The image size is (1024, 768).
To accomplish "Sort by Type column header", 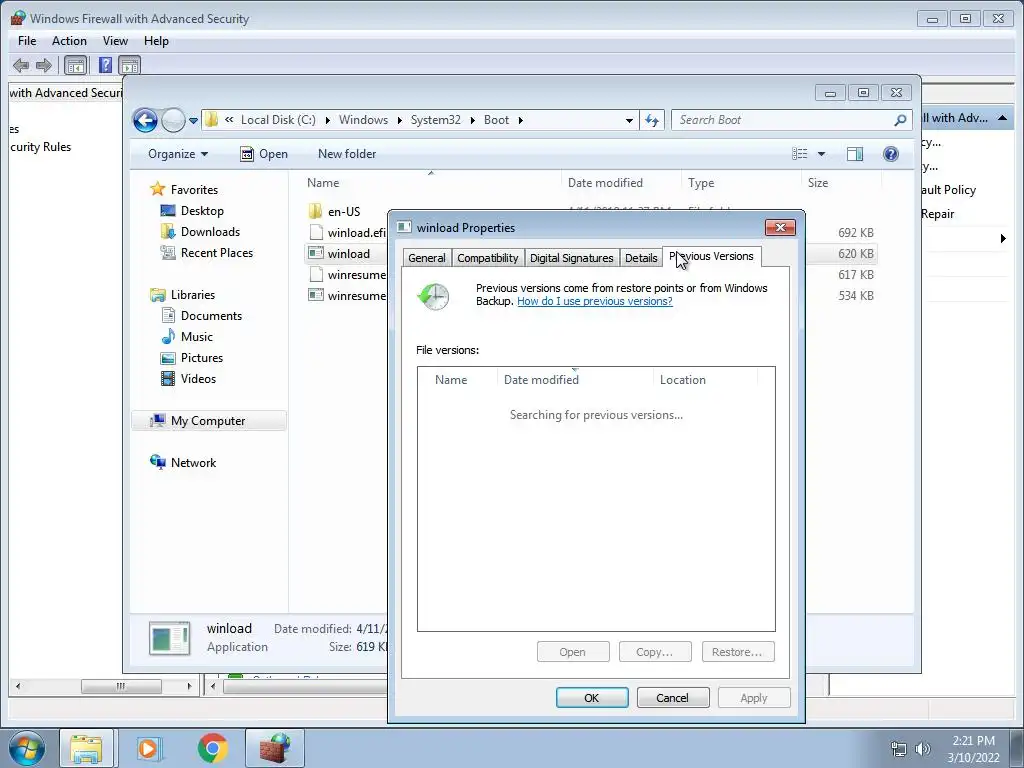I will click(x=741, y=184).
